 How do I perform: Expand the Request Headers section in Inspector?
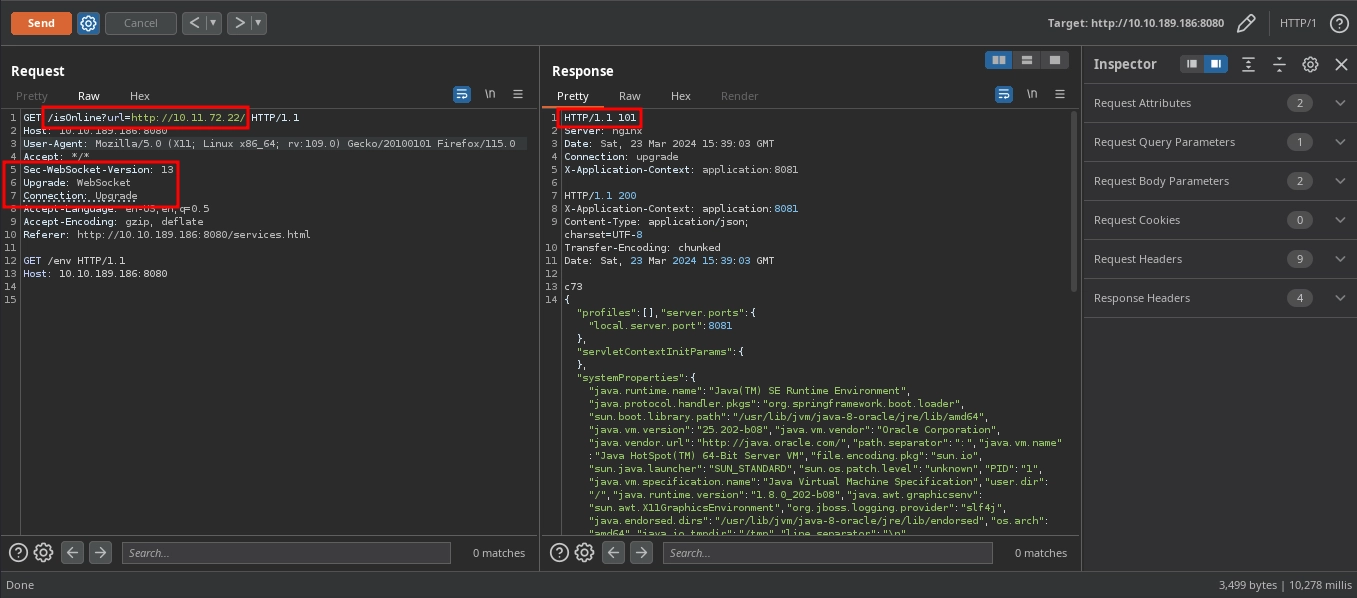pos(1340,258)
